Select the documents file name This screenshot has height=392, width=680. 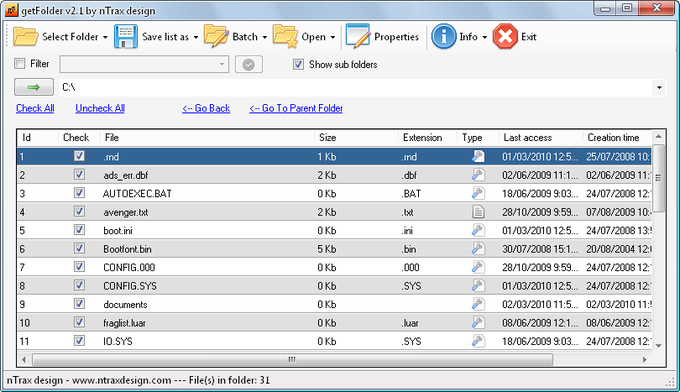(x=125, y=304)
